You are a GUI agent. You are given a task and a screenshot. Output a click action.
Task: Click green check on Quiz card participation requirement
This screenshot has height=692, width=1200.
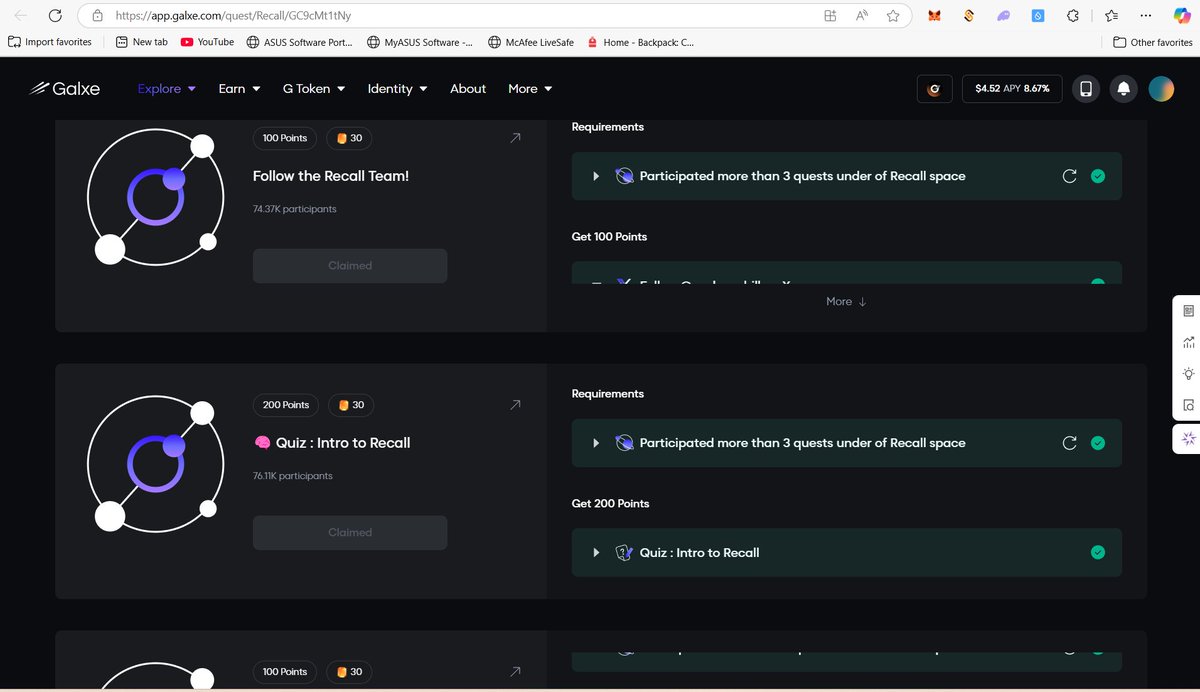[1098, 443]
